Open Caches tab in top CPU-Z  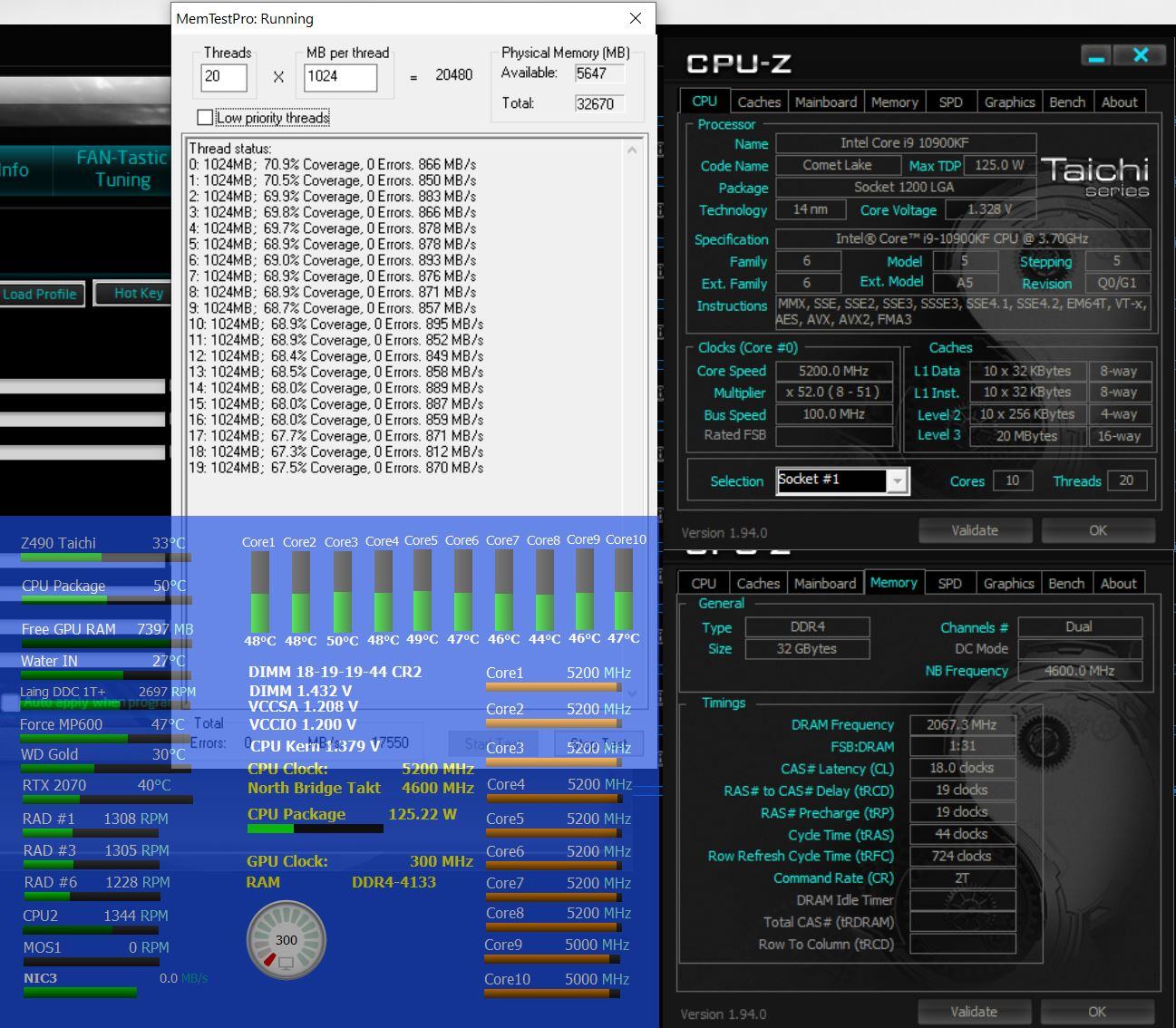(x=759, y=102)
